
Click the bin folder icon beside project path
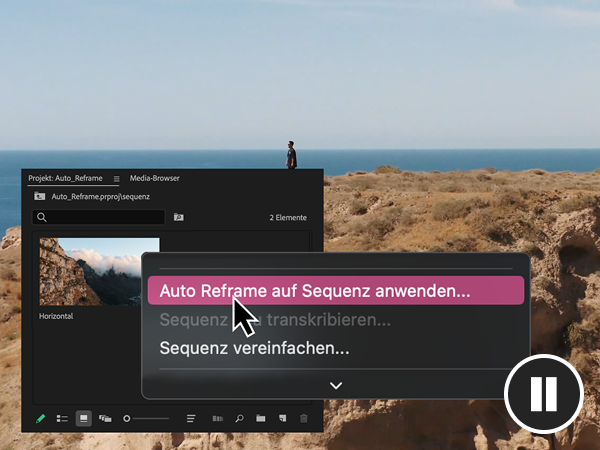coord(39,196)
